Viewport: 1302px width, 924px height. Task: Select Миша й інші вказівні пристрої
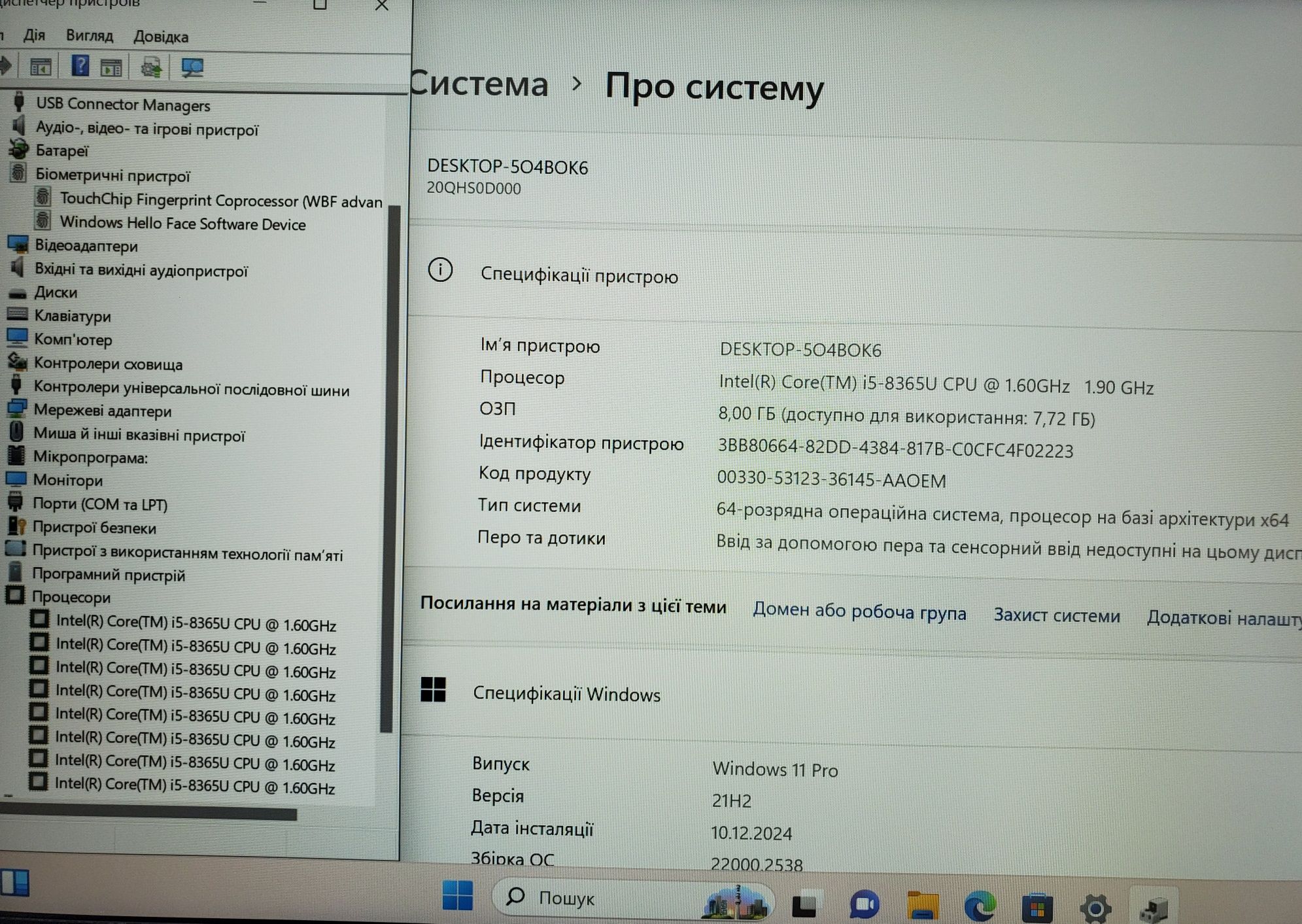pyautogui.click(x=139, y=435)
